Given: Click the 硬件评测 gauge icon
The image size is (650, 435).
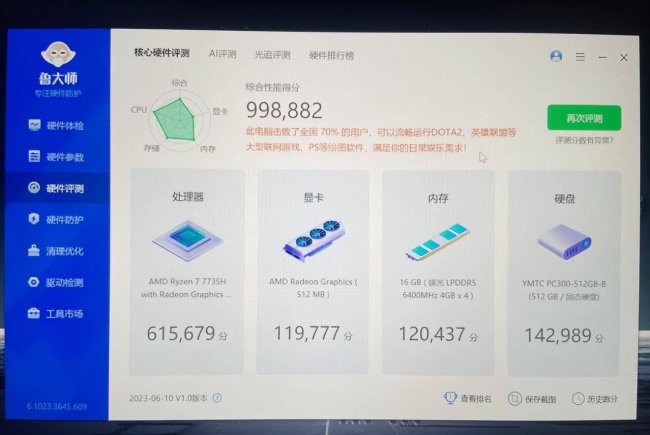Looking at the screenshot, I should coord(34,187).
